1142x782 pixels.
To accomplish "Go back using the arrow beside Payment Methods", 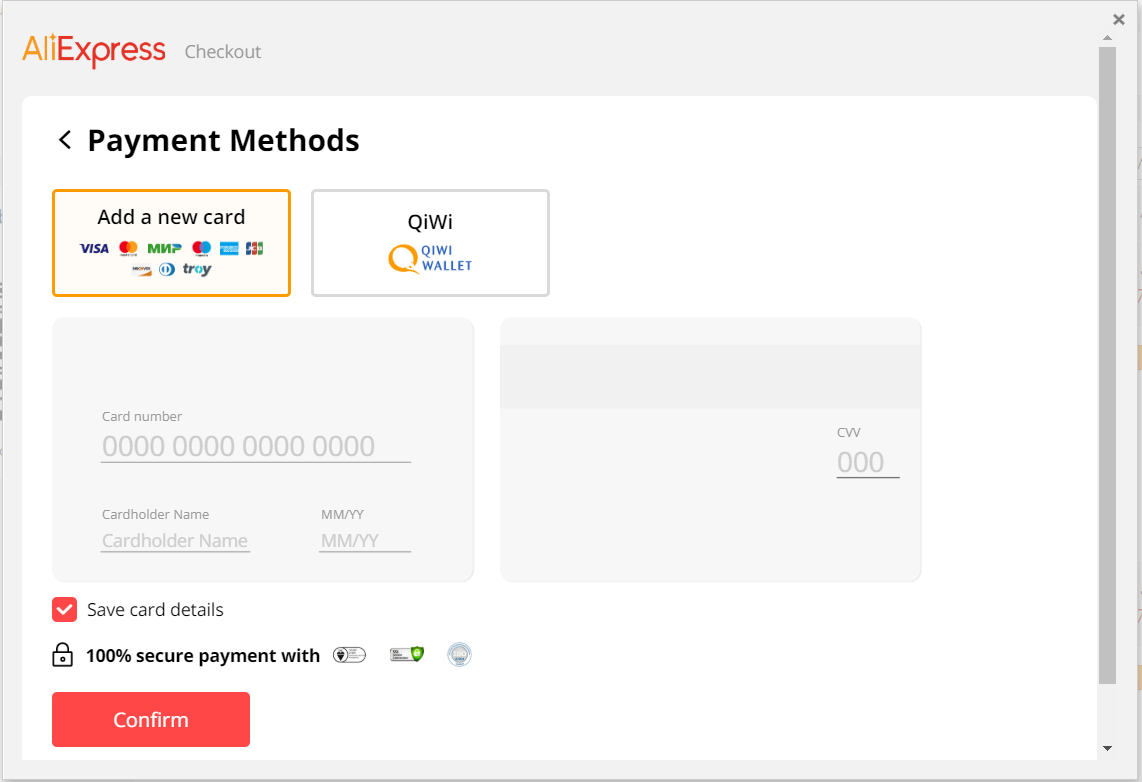I will pos(65,140).
